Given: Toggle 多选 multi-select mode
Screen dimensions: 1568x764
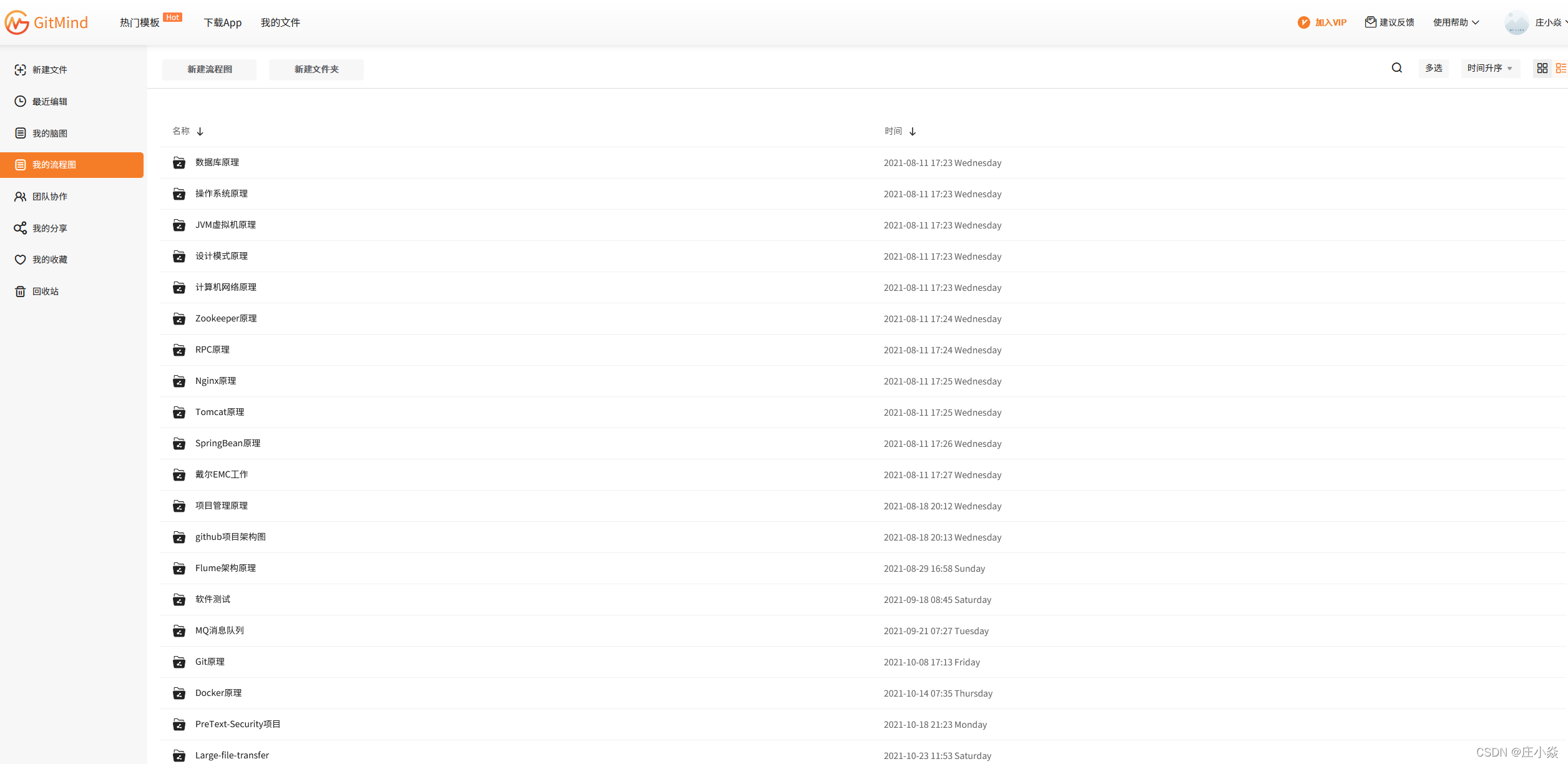Looking at the screenshot, I should click(x=1434, y=68).
